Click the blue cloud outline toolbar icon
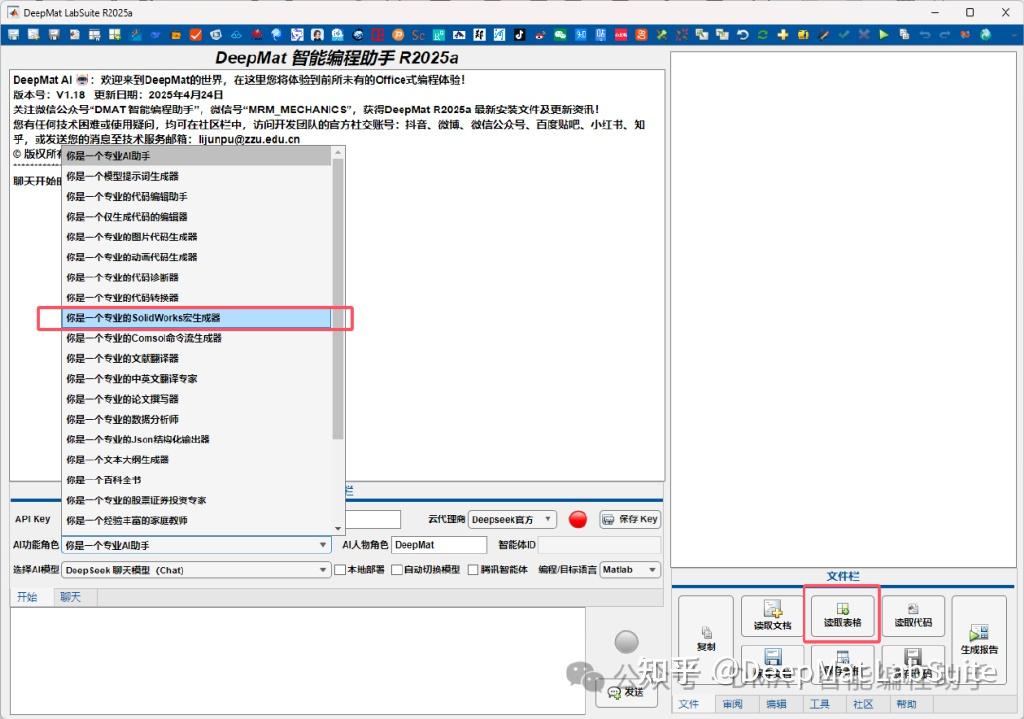The height and width of the screenshot is (719, 1024). pos(236,35)
